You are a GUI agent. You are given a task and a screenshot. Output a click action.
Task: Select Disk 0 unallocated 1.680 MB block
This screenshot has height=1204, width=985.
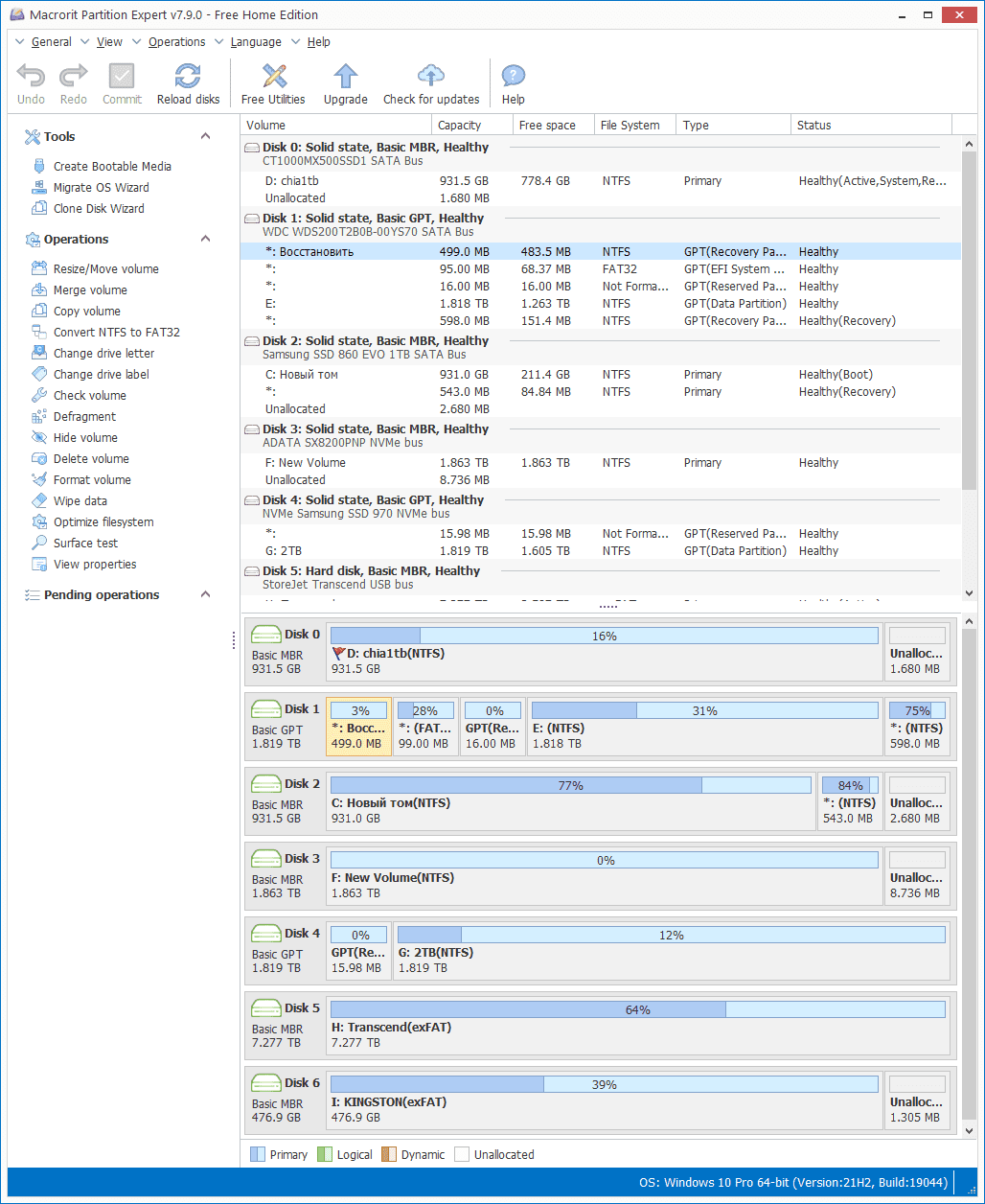(918, 652)
